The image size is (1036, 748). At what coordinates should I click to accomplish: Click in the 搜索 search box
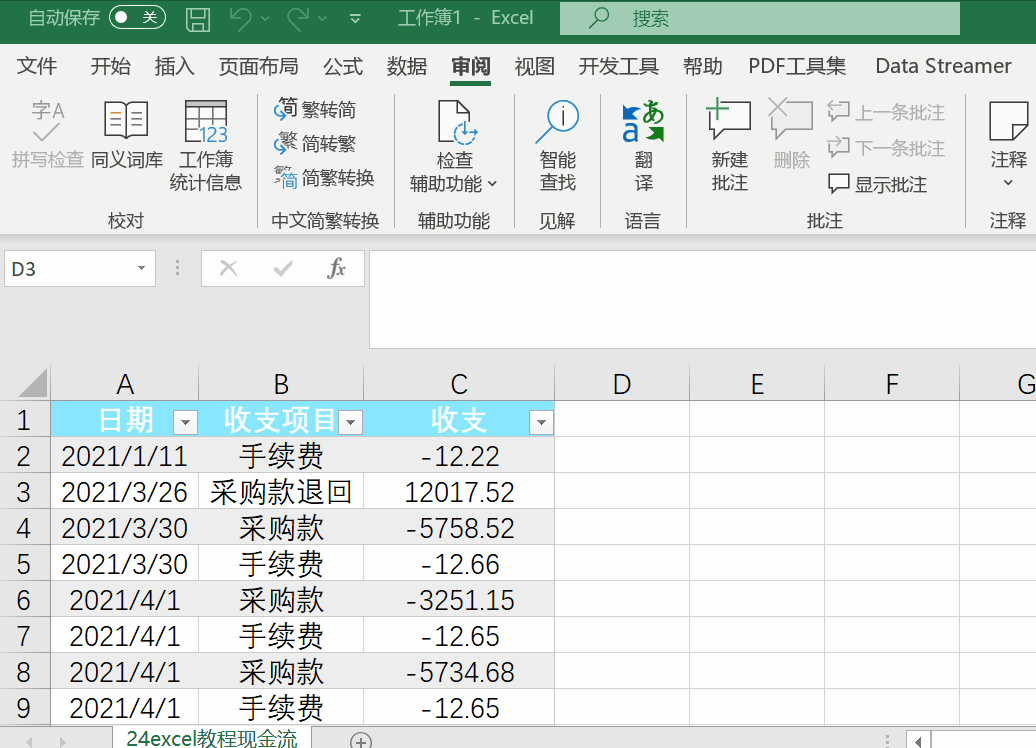point(760,18)
